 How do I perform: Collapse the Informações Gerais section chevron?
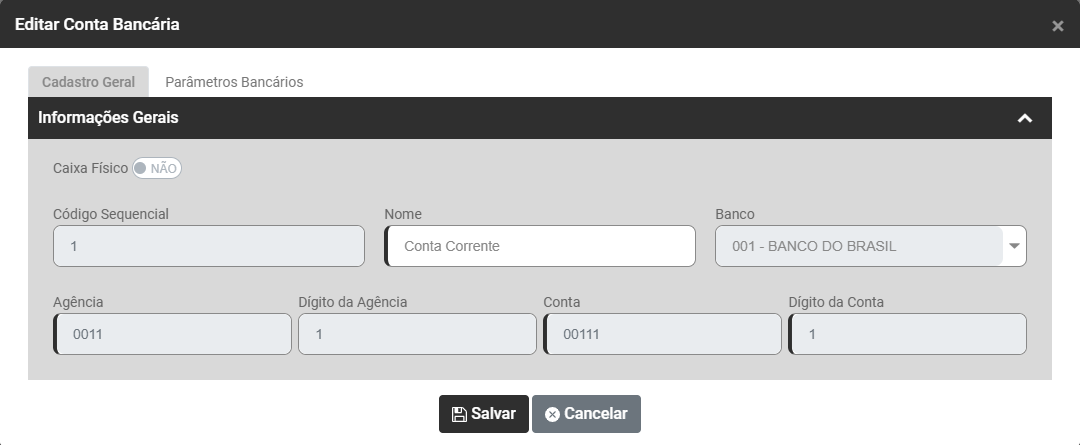[1024, 118]
